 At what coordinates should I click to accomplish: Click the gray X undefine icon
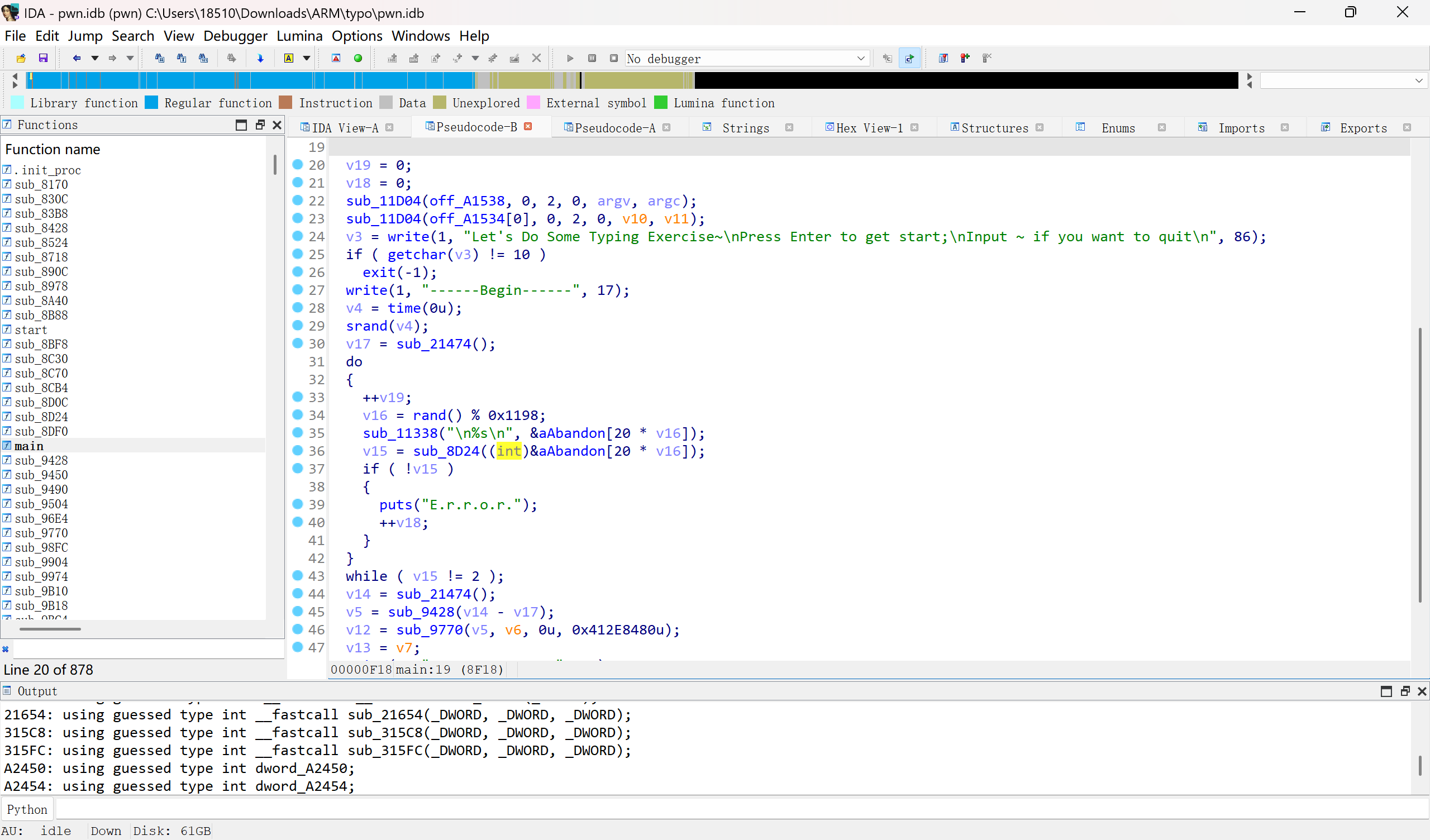point(536,58)
